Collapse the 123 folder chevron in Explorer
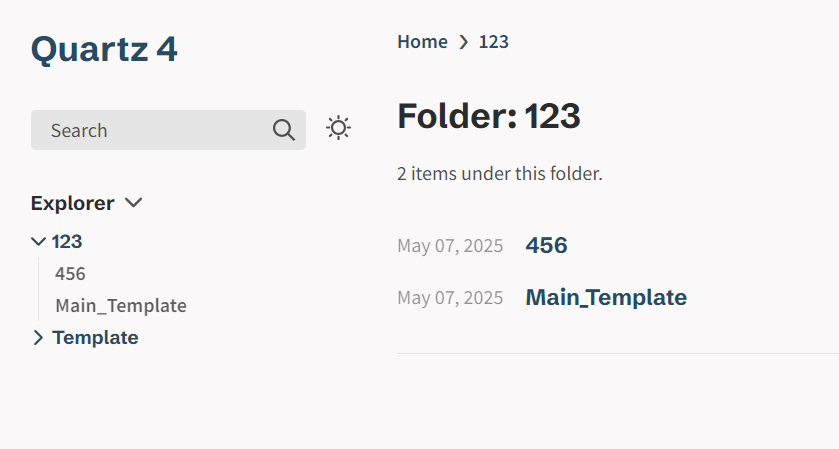The image size is (839, 449). (38, 242)
